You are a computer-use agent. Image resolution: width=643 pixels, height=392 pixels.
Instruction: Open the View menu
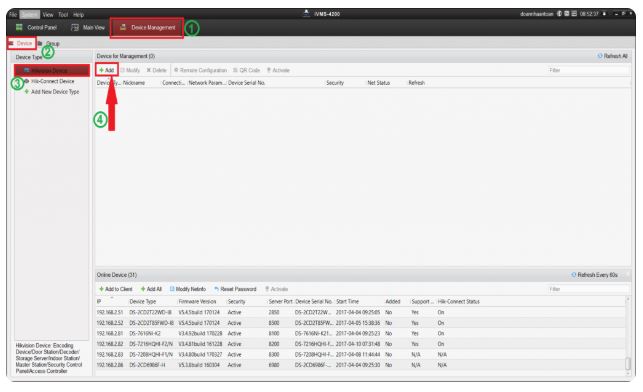click(48, 15)
